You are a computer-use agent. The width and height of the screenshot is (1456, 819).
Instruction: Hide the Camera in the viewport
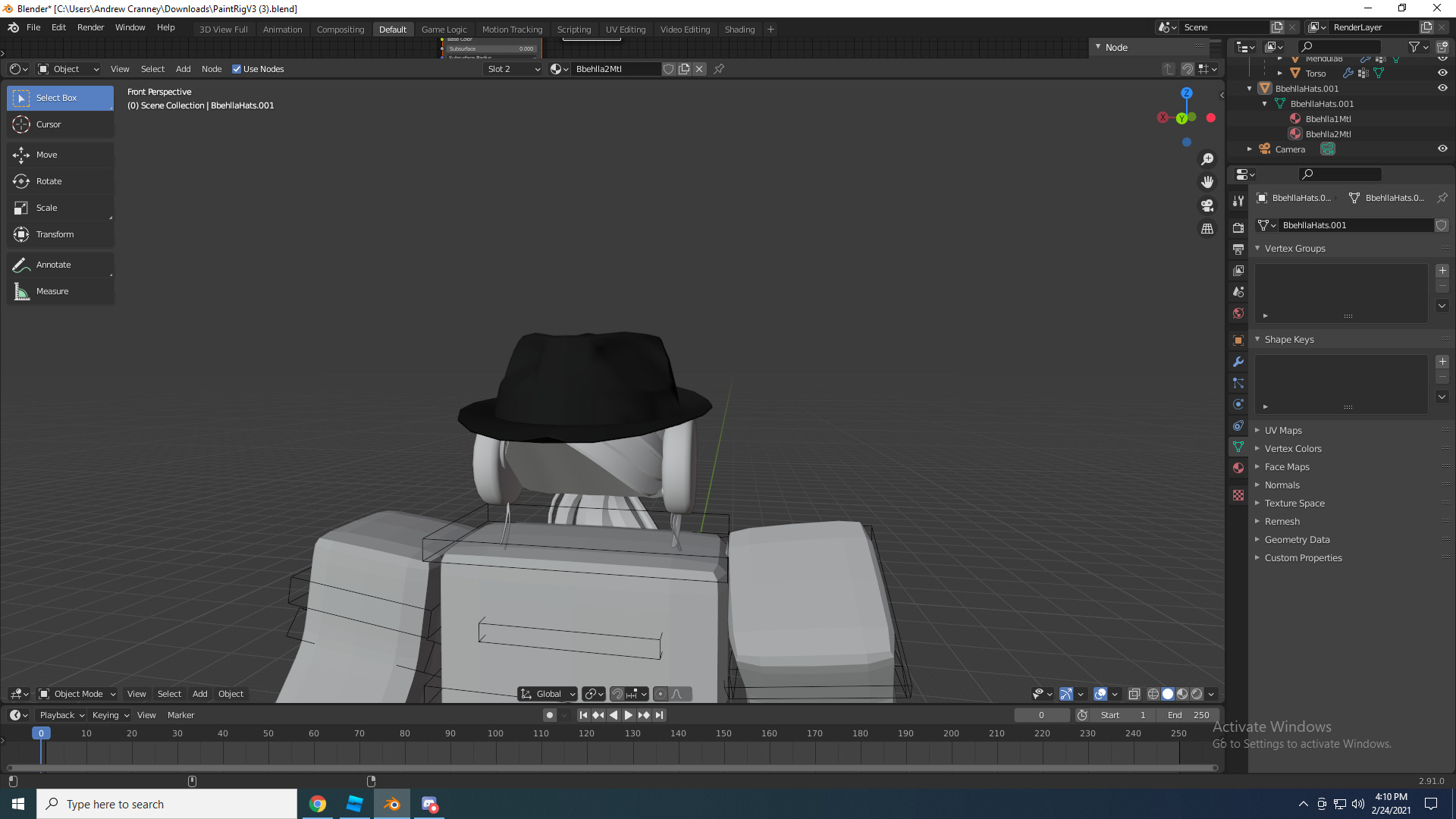(1443, 149)
